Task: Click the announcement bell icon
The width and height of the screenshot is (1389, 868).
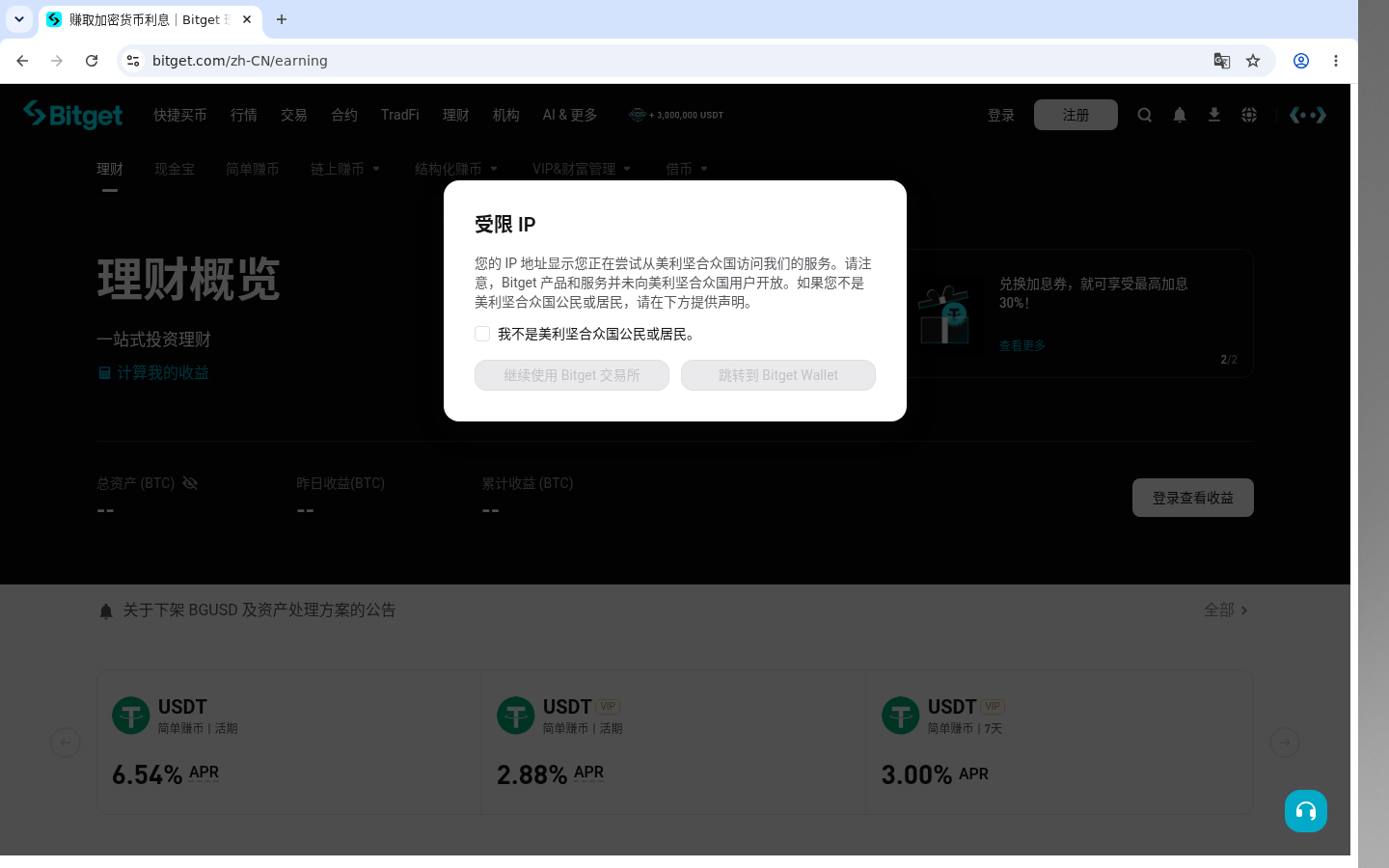Action: [106, 611]
